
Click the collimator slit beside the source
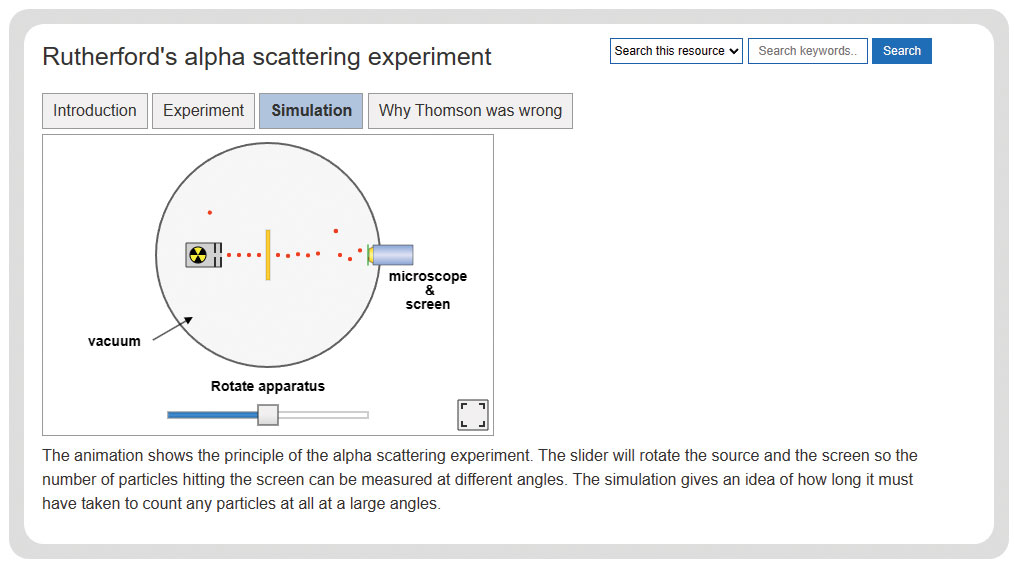217,255
